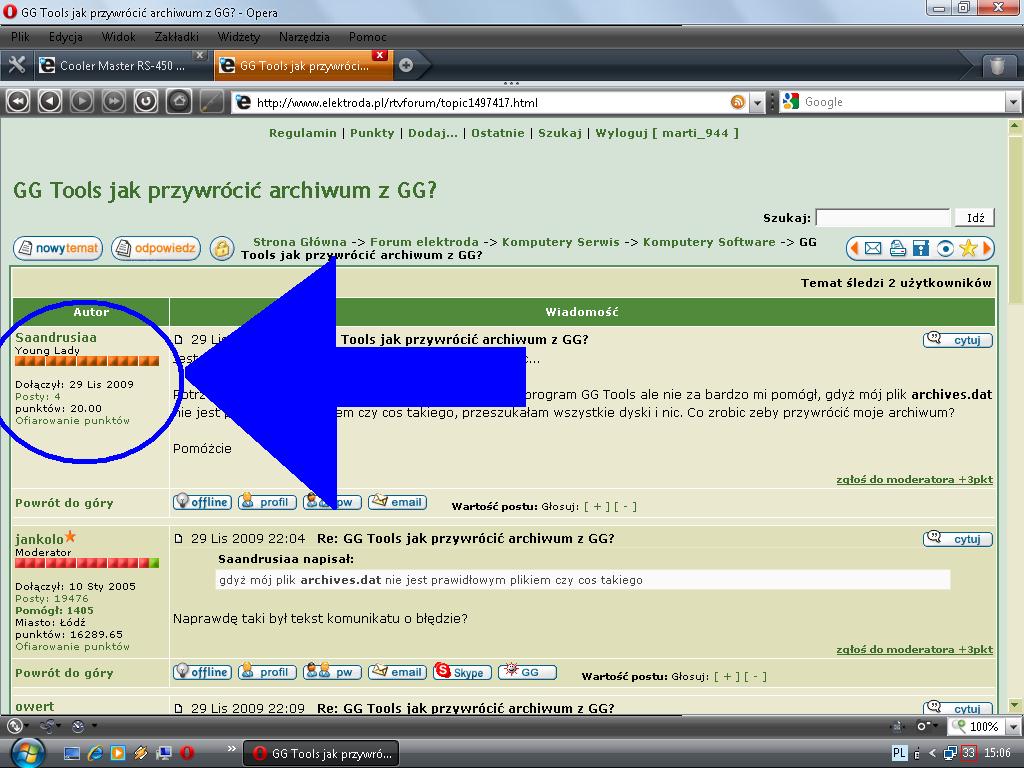Click the blue circle watch-topic icon
This screenshot has height=768, width=1024.
pyautogui.click(x=944, y=248)
